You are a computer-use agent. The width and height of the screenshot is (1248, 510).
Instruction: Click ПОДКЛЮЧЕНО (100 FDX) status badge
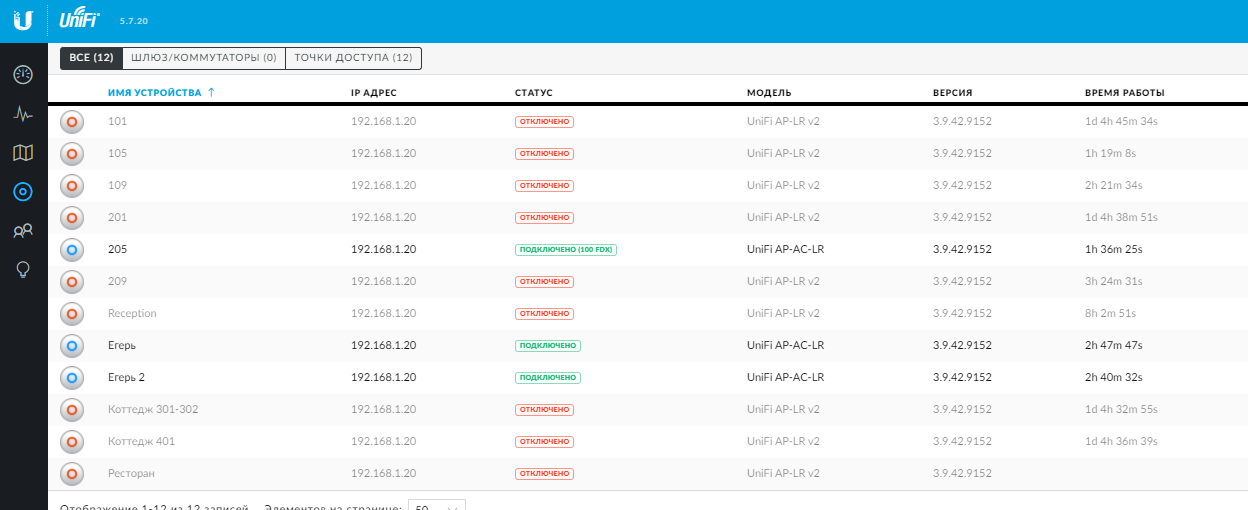click(565, 250)
